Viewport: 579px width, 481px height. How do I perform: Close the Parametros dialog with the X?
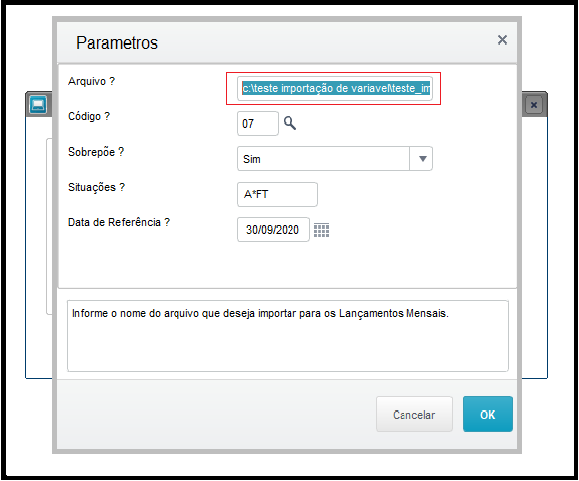click(x=502, y=40)
